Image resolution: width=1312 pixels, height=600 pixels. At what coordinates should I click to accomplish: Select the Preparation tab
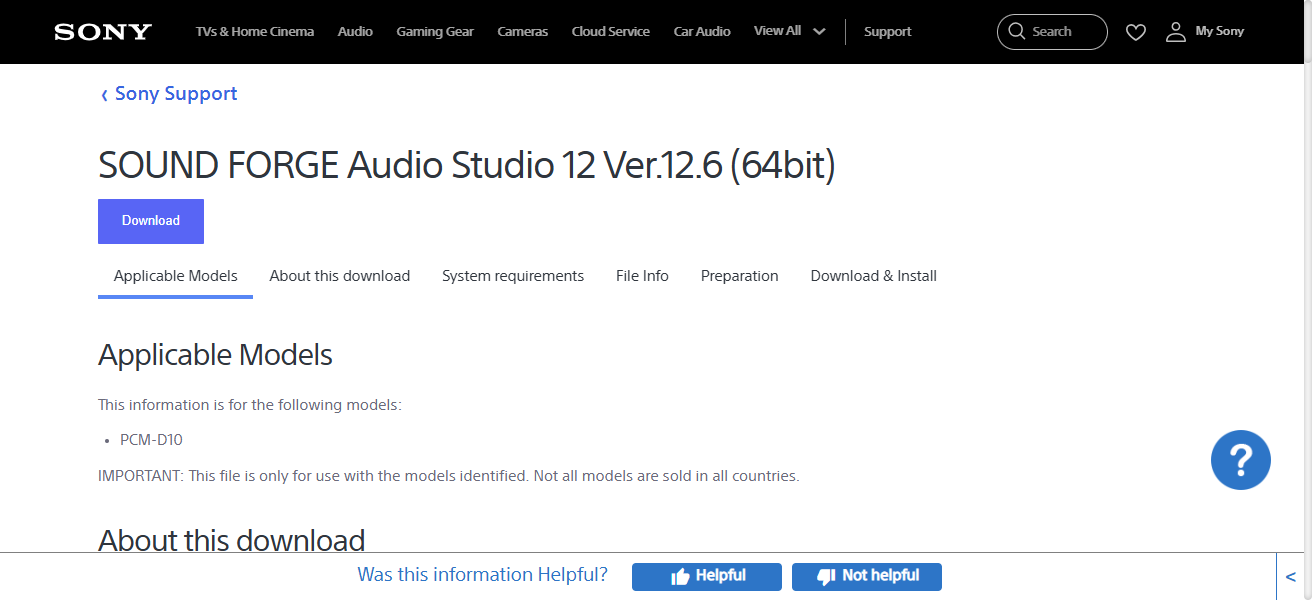coord(739,275)
